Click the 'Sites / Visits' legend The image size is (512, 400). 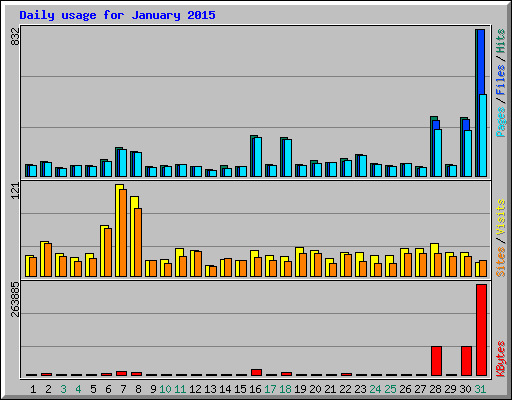(x=500, y=238)
